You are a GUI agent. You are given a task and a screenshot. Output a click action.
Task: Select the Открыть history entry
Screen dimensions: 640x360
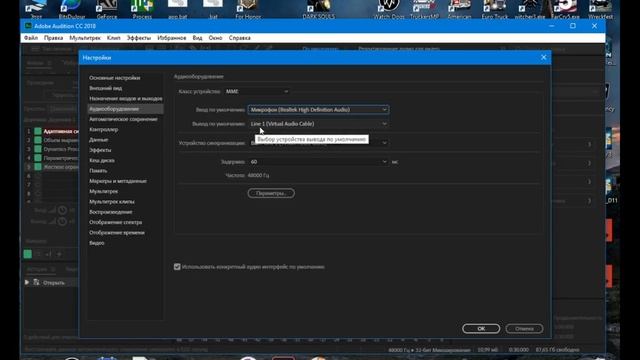tap(53, 282)
